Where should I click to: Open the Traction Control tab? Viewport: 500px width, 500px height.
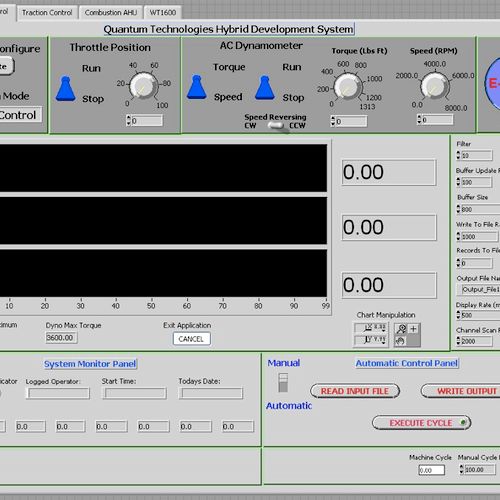click(47, 13)
